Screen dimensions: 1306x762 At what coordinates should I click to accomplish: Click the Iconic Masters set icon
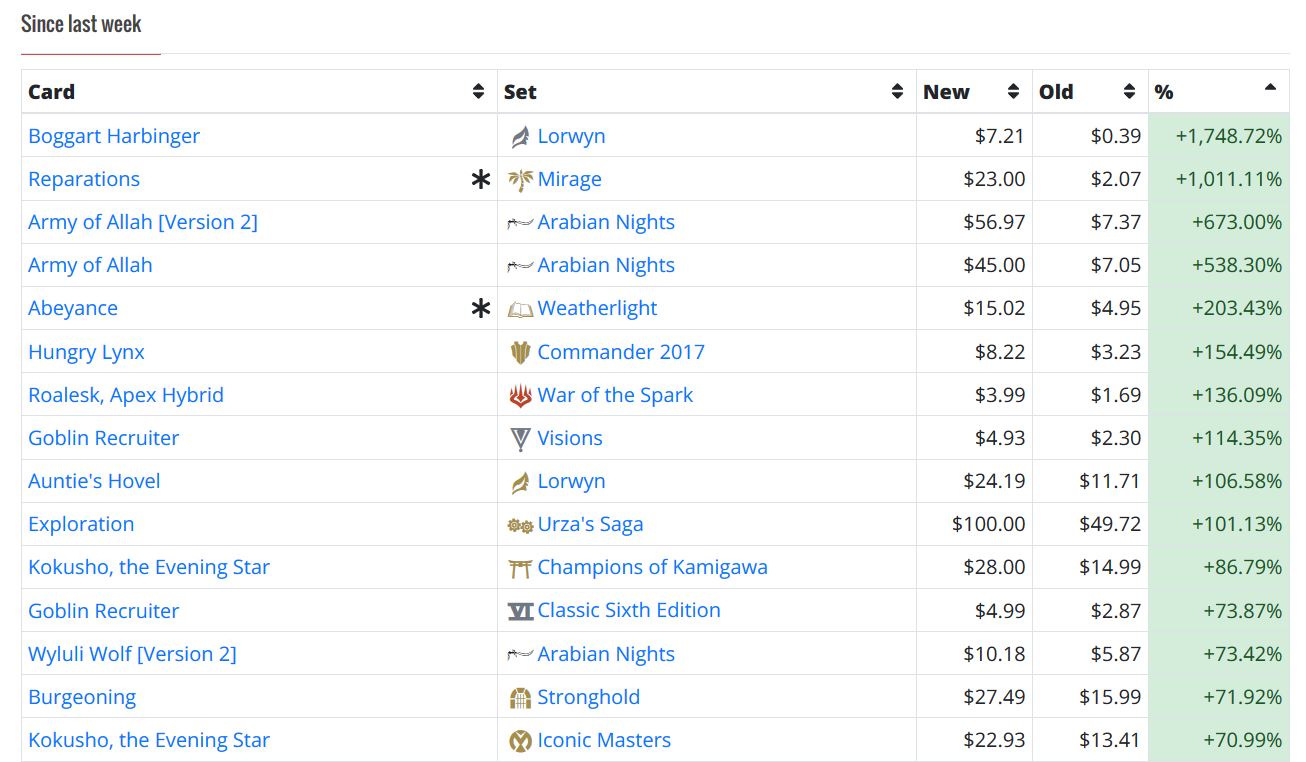(520, 741)
